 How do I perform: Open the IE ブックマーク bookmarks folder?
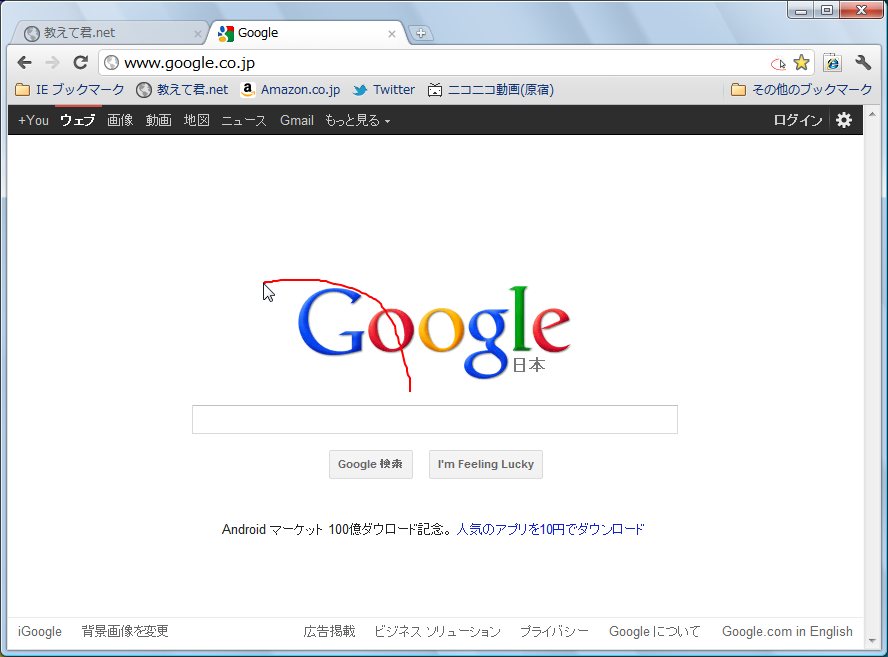tap(70, 89)
